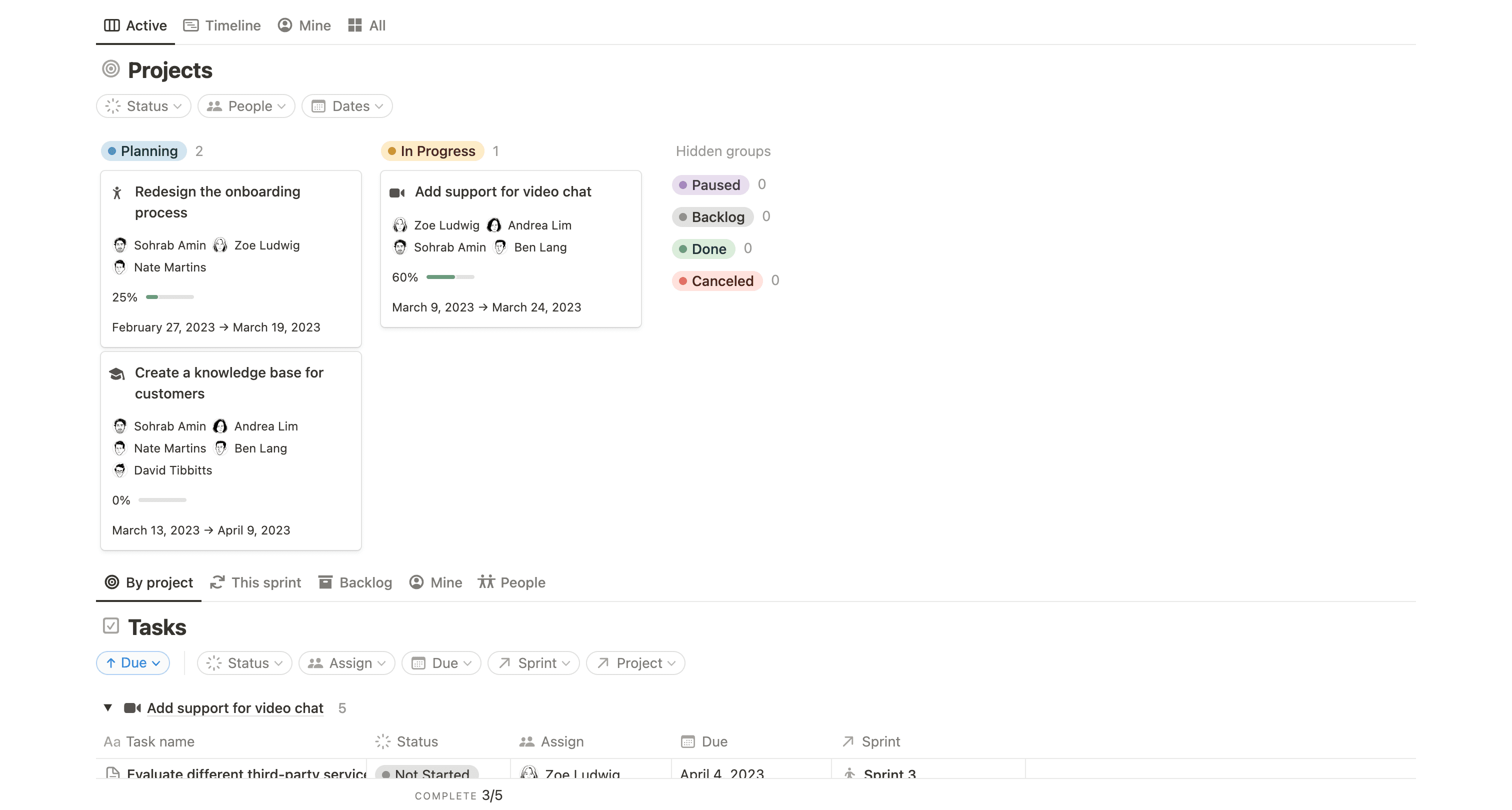Open the Add support for video chat group link
The height and width of the screenshot is (810, 1512).
click(x=235, y=708)
